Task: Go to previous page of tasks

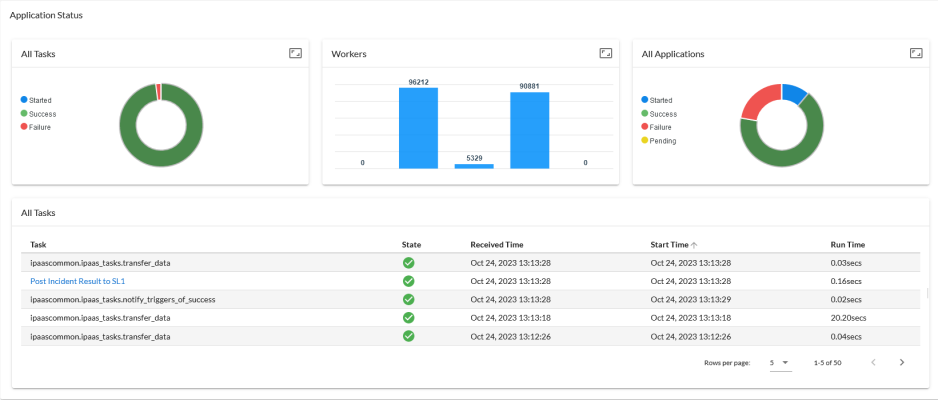Action: [x=871, y=362]
